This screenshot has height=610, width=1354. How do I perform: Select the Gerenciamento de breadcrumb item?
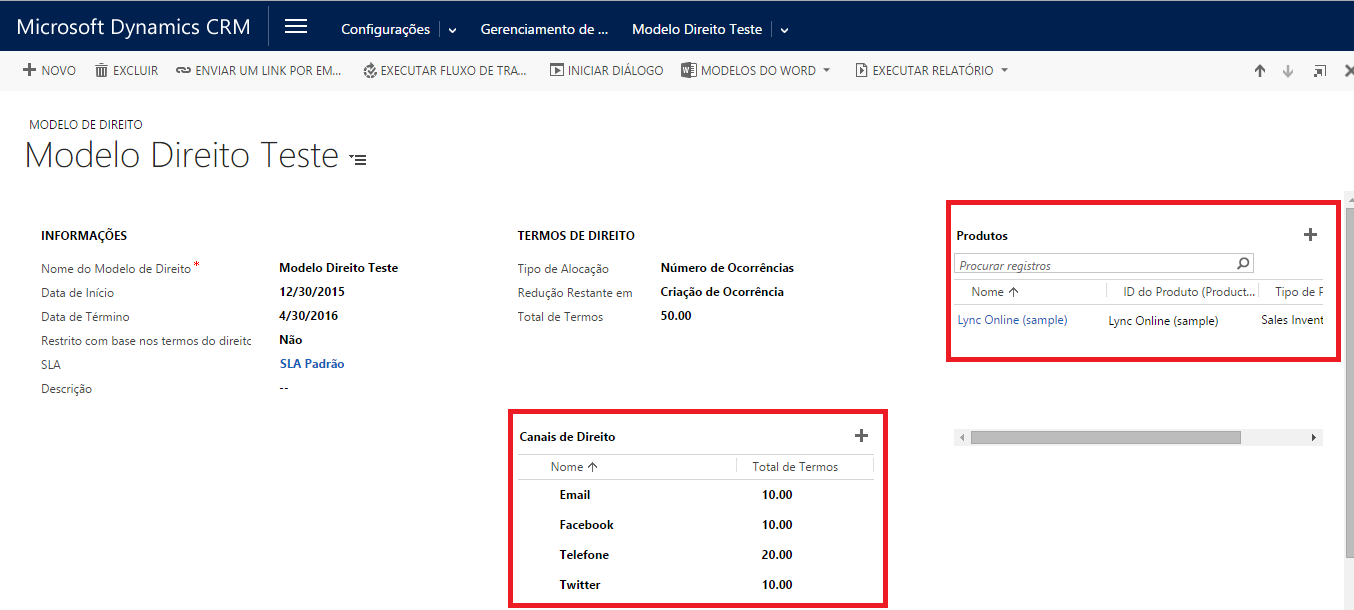point(544,29)
